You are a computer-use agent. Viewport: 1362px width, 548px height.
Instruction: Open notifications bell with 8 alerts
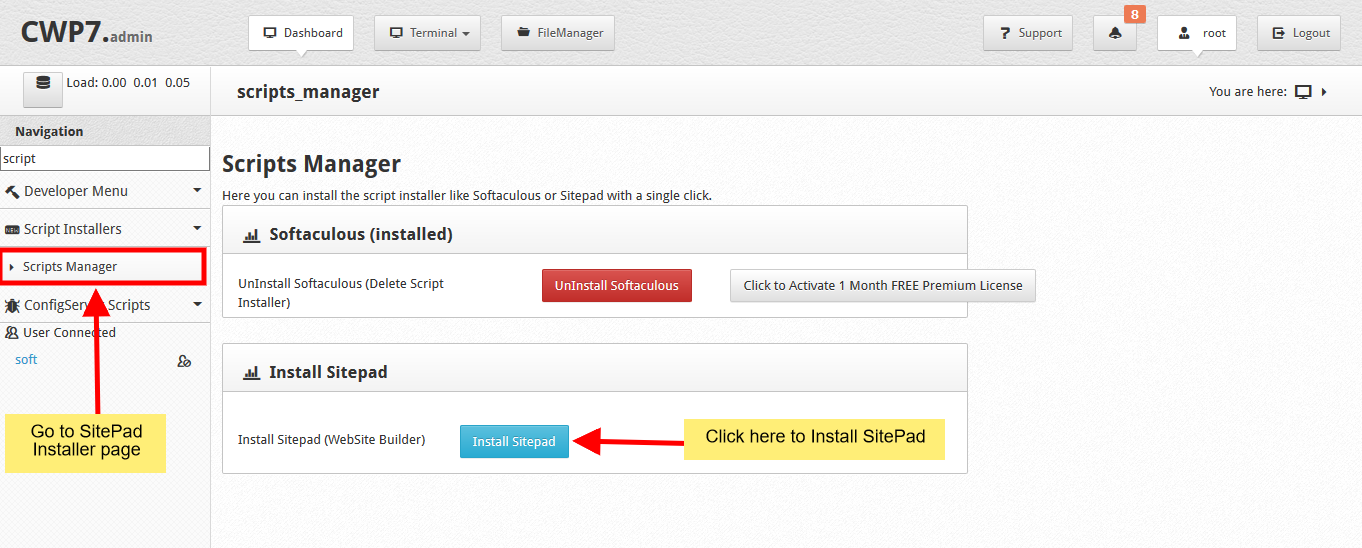pyautogui.click(x=1115, y=33)
